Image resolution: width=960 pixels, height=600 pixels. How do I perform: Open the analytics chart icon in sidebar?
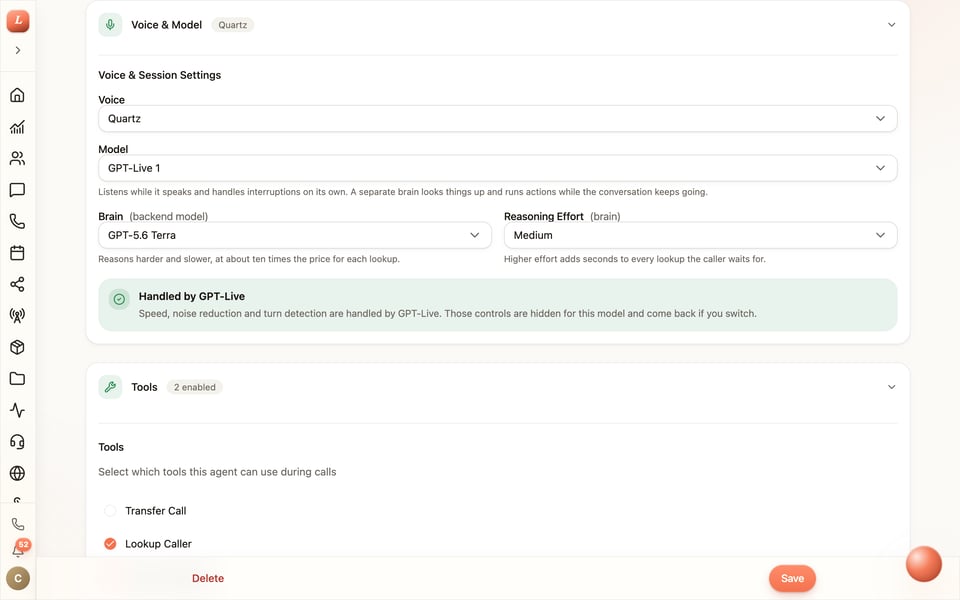17,127
